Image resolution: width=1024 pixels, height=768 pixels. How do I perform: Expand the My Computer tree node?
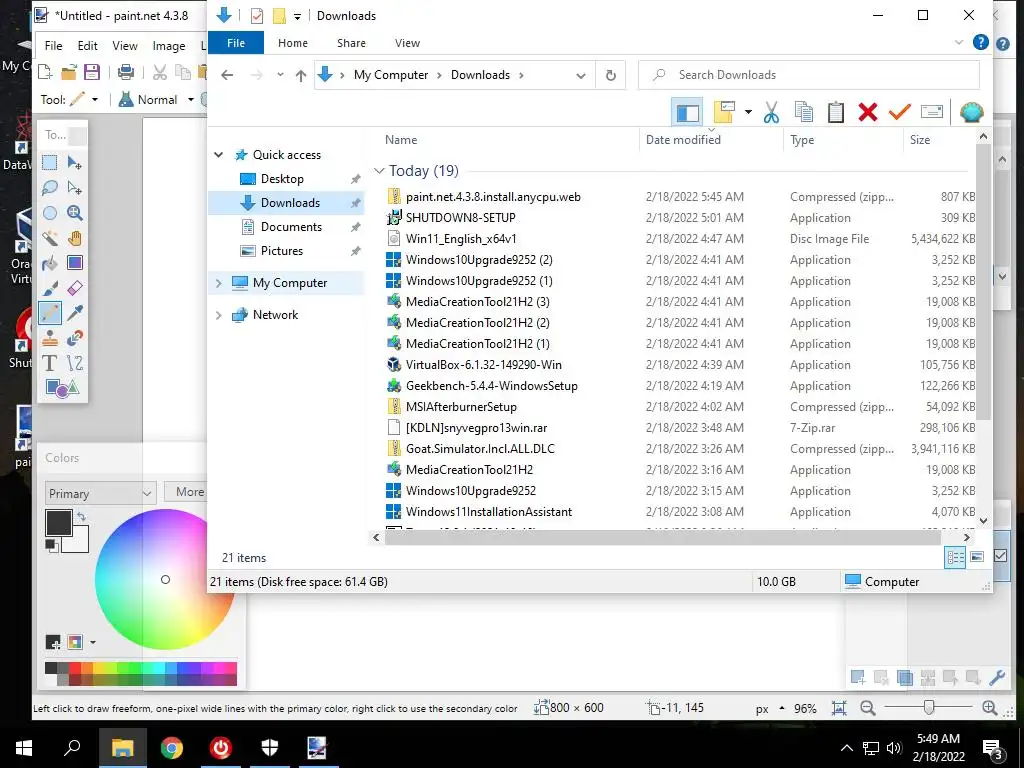(219, 283)
